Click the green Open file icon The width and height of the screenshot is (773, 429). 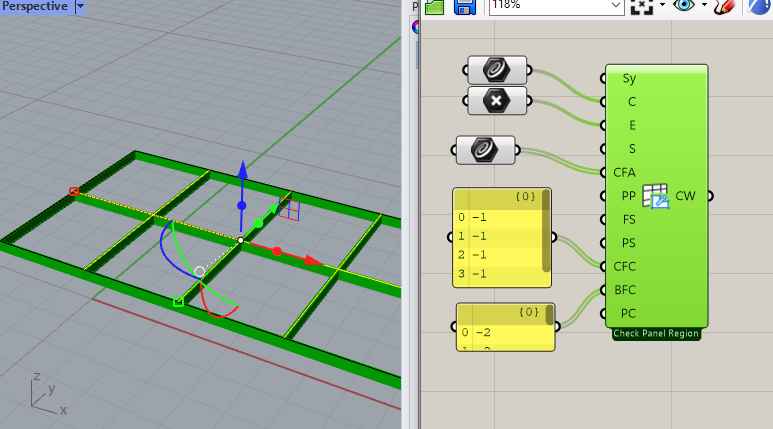[x=434, y=7]
